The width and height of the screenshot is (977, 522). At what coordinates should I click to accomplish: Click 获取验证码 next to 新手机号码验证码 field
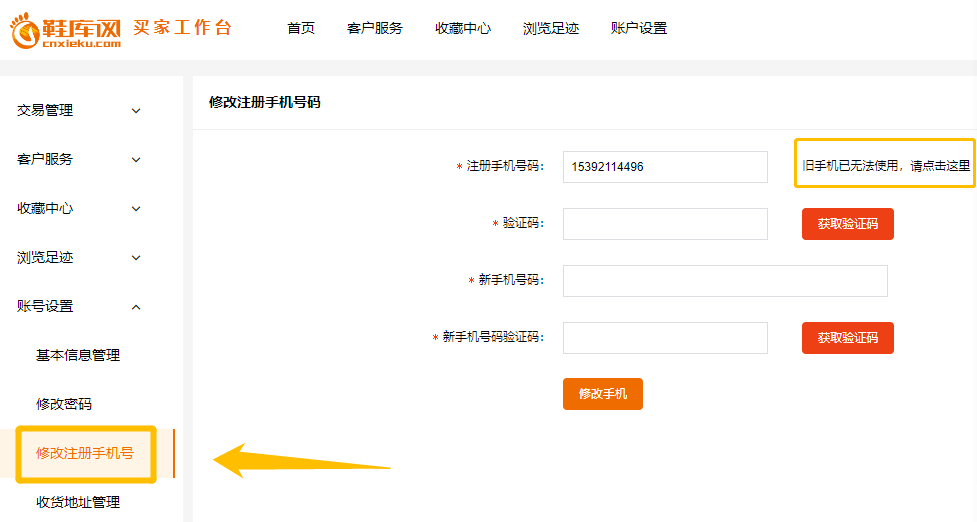pyautogui.click(x=848, y=338)
